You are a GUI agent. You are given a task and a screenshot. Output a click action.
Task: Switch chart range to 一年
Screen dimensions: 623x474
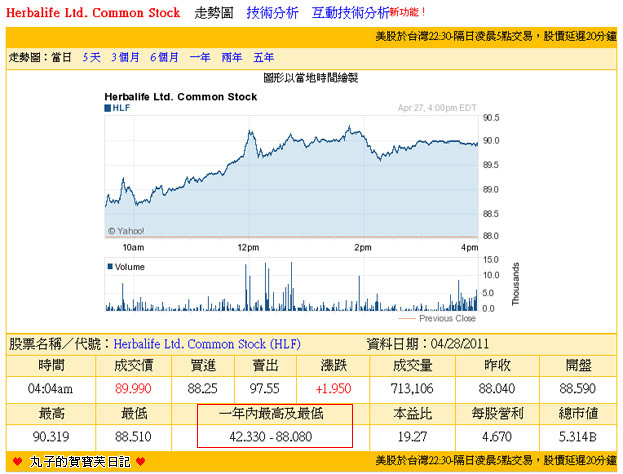[200, 58]
